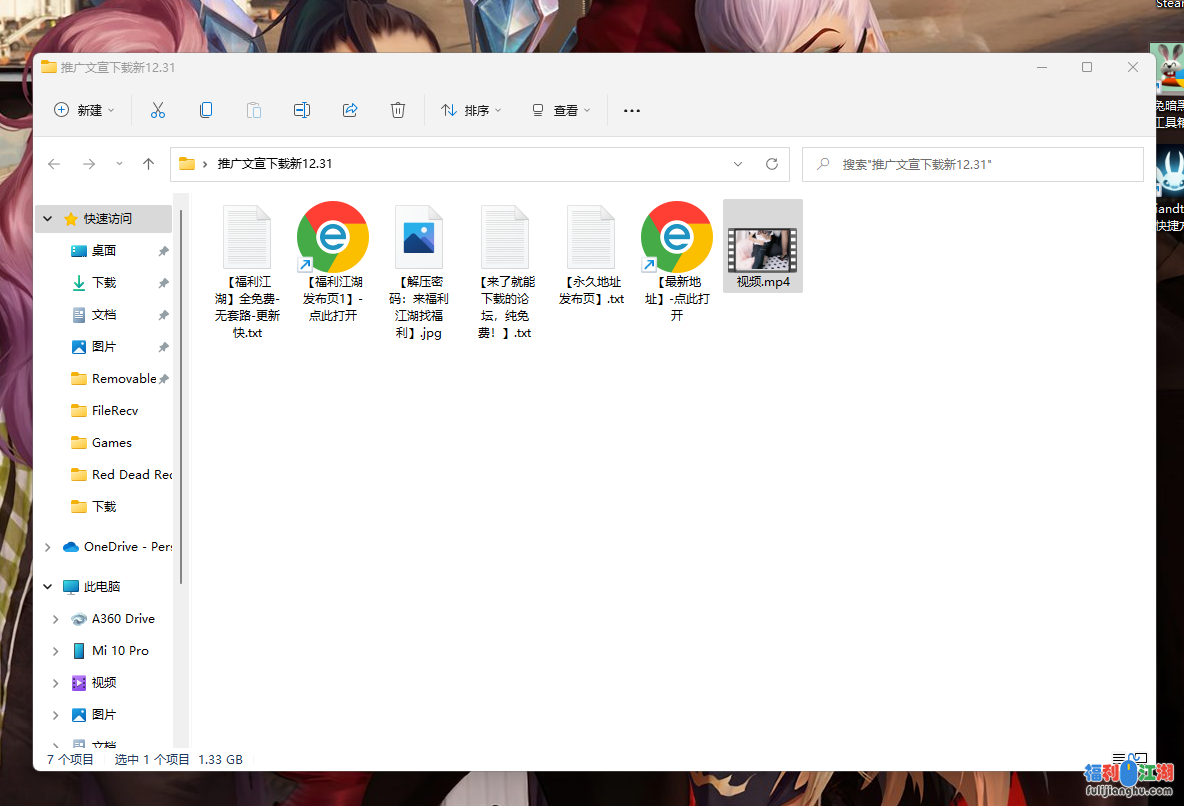
Task: Expand address bar history dropdown
Action: pyautogui.click(x=738, y=164)
